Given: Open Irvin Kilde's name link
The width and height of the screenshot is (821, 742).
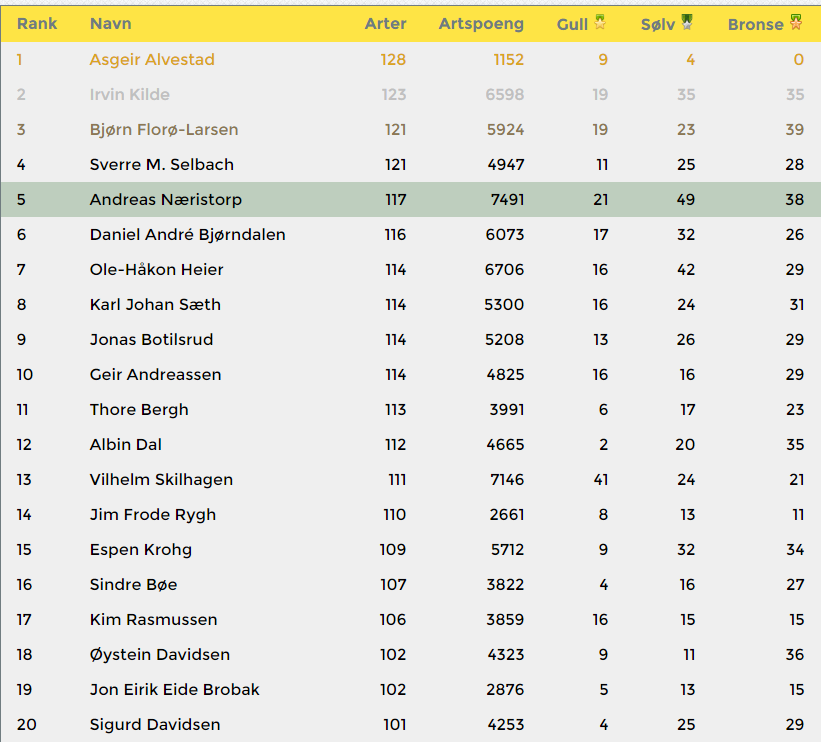Looking at the screenshot, I should pos(129,95).
